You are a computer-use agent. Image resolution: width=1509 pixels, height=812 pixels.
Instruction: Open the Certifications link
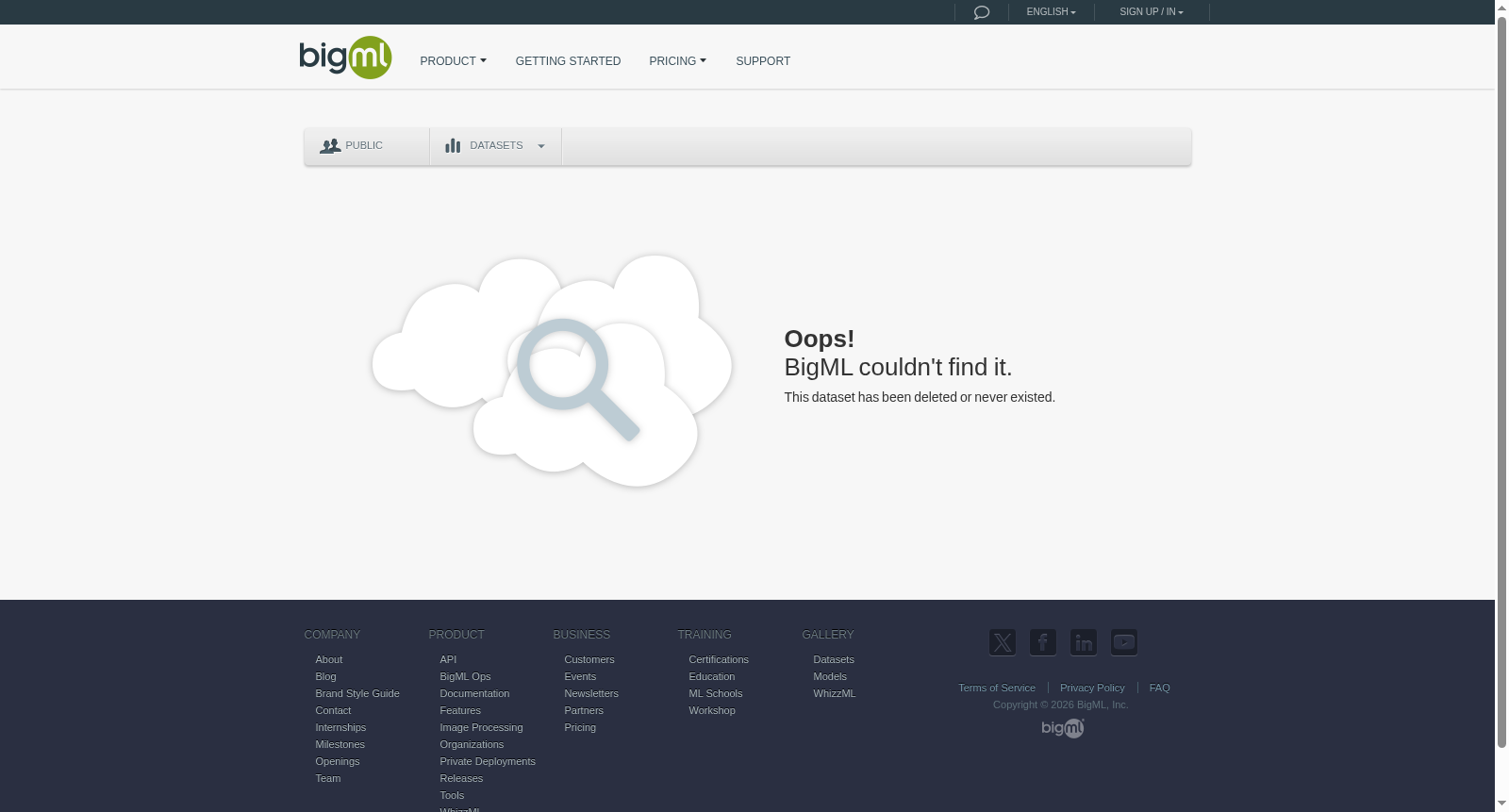point(719,660)
